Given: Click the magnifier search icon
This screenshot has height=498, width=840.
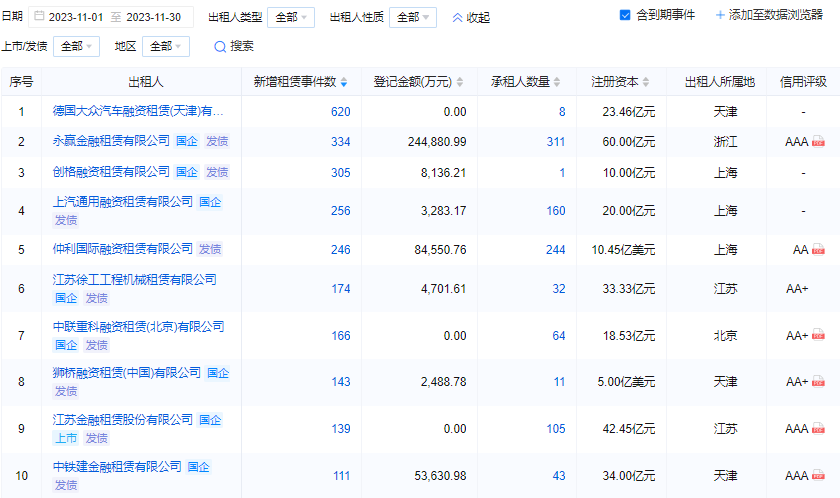Looking at the screenshot, I should (x=220, y=47).
